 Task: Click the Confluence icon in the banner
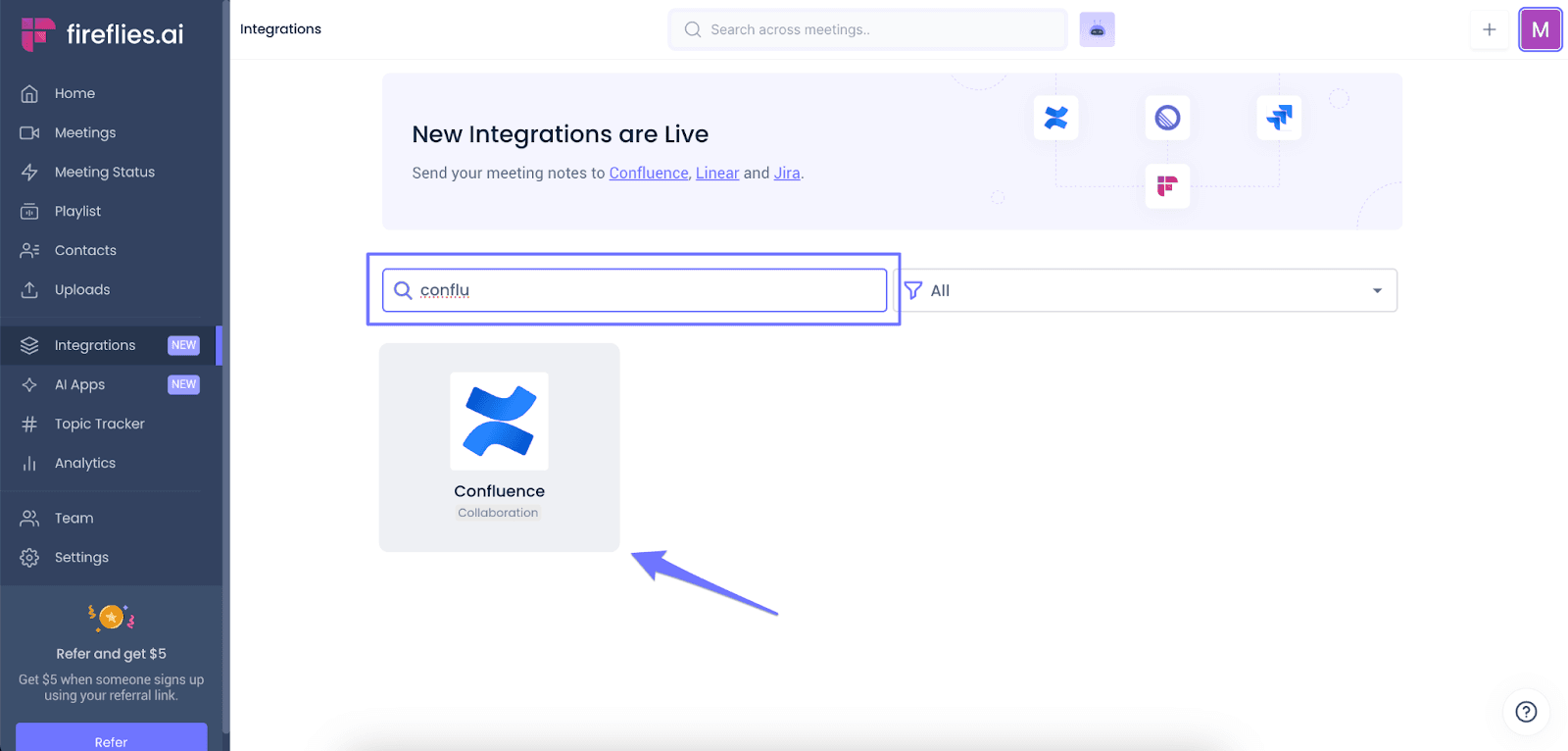(x=1055, y=118)
